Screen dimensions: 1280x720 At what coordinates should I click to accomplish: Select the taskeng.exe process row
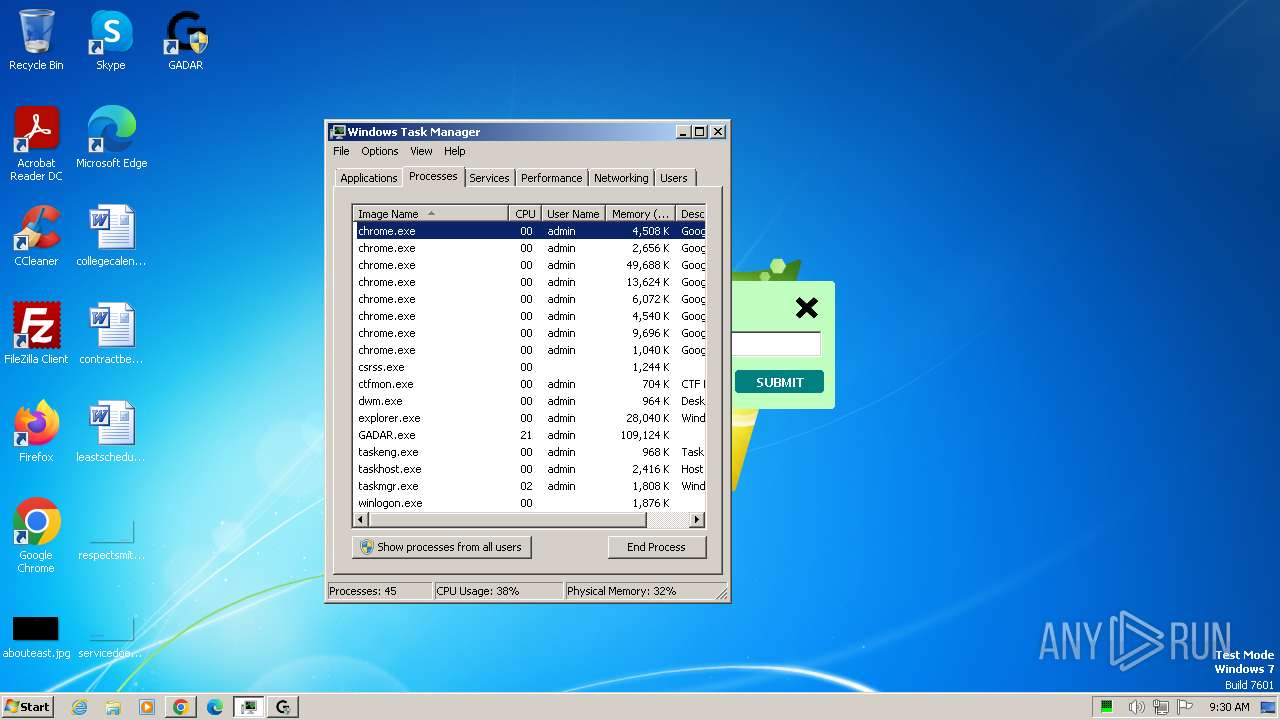[x=530, y=452]
